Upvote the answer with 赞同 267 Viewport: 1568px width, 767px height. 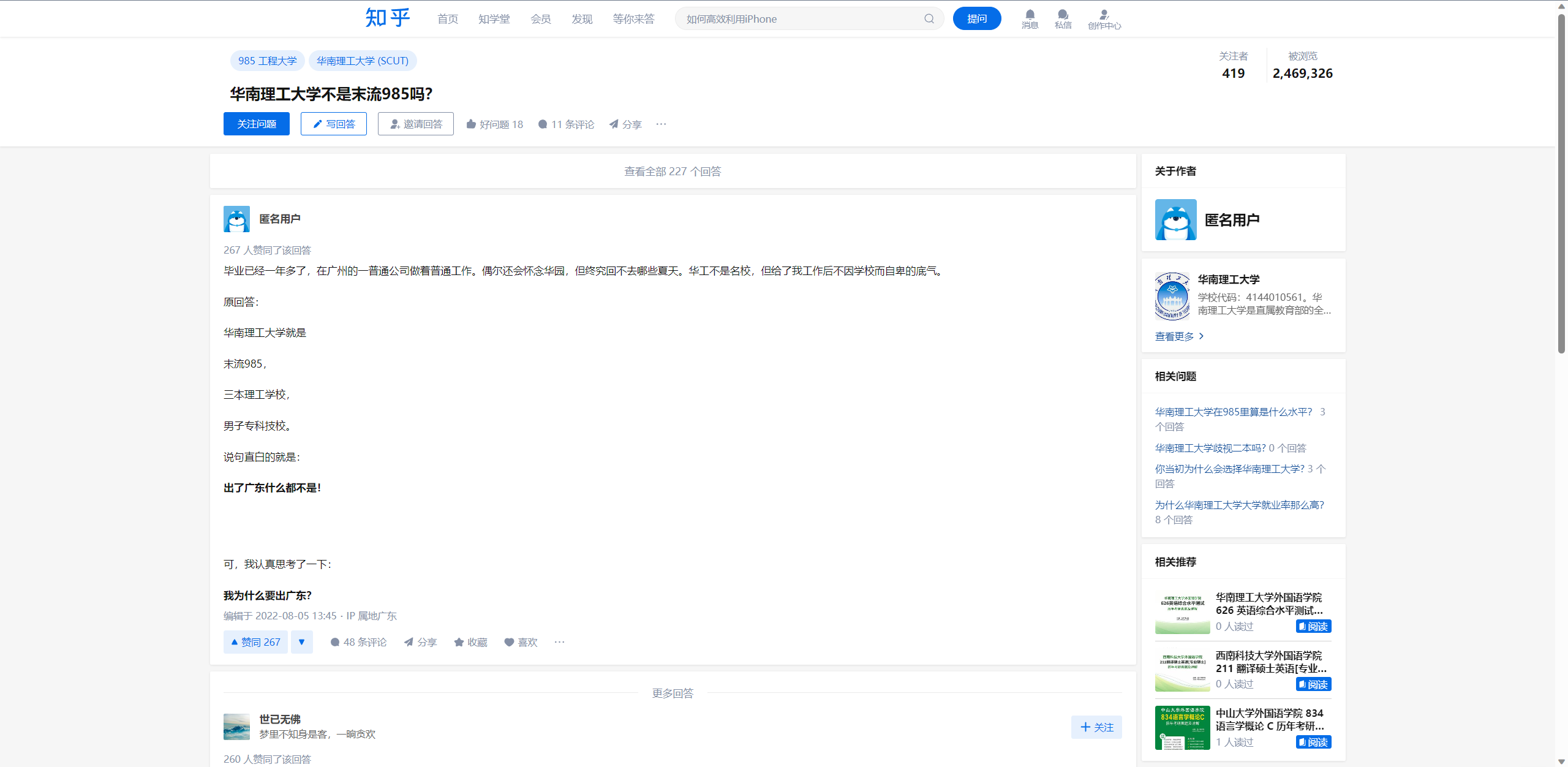255,642
